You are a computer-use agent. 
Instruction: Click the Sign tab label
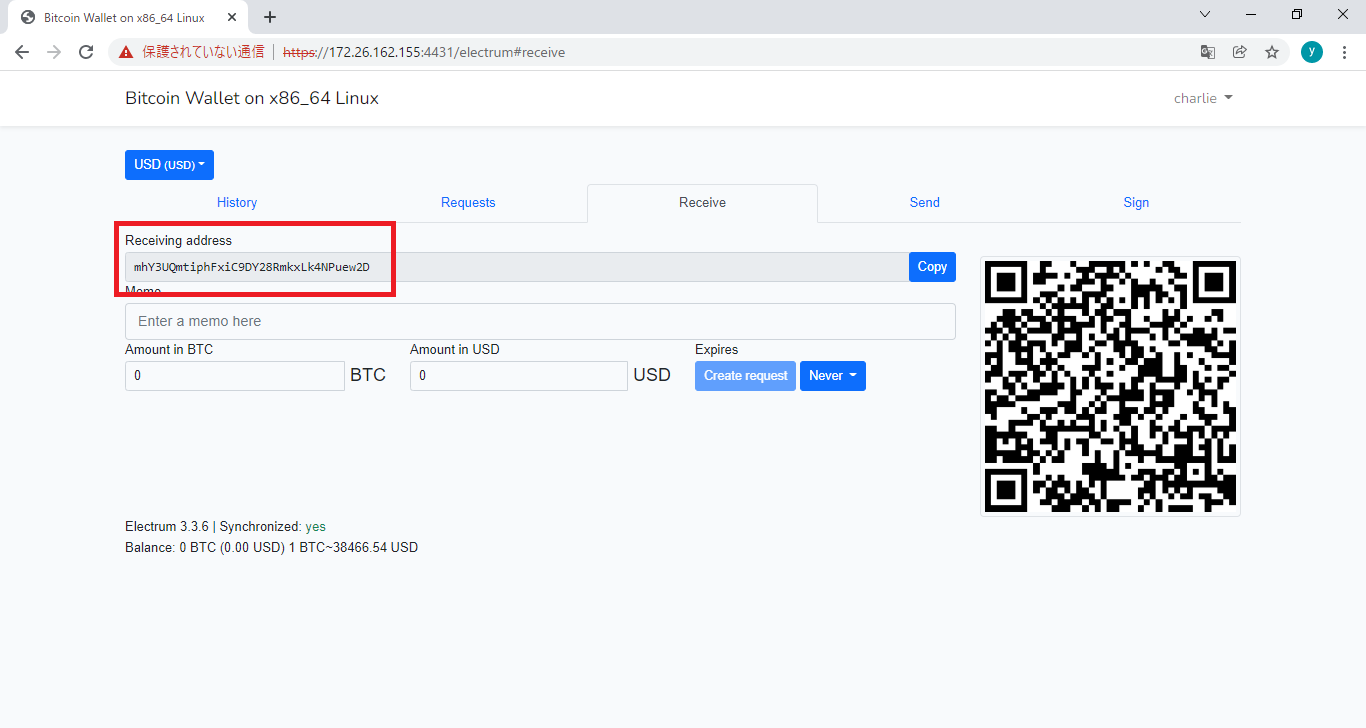point(1136,202)
